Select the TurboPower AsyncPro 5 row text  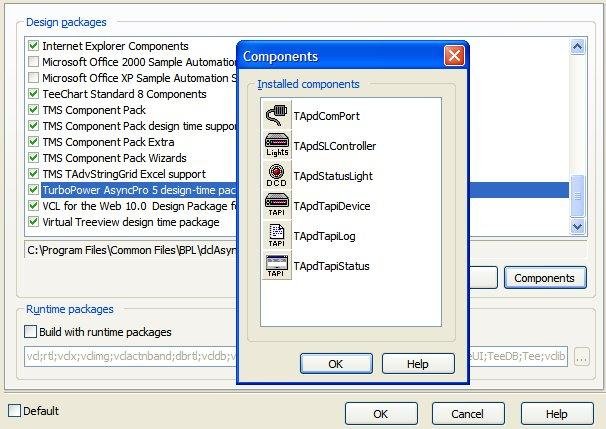(139, 190)
